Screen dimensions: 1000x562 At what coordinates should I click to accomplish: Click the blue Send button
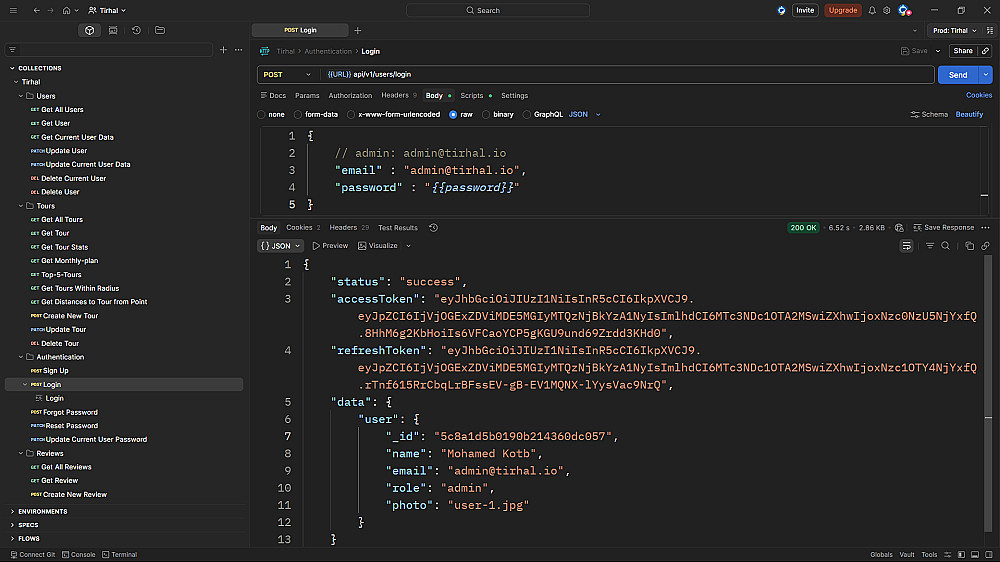click(957, 75)
